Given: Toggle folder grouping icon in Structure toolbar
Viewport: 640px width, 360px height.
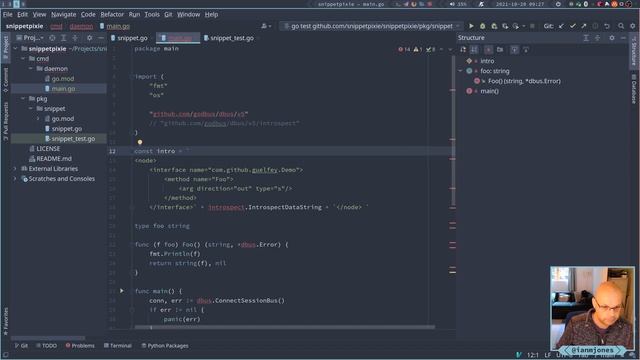Looking at the screenshot, I should click(500, 50).
